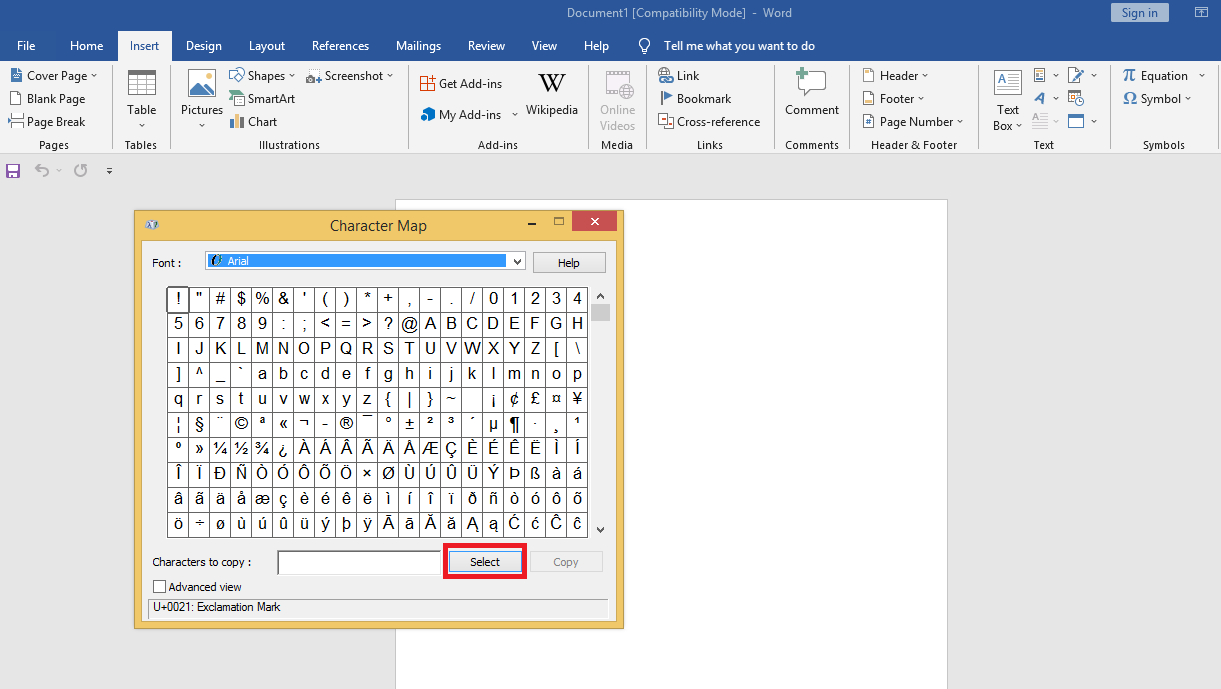
Task: Insert a Cover Page from the ribbon
Action: click(54, 76)
